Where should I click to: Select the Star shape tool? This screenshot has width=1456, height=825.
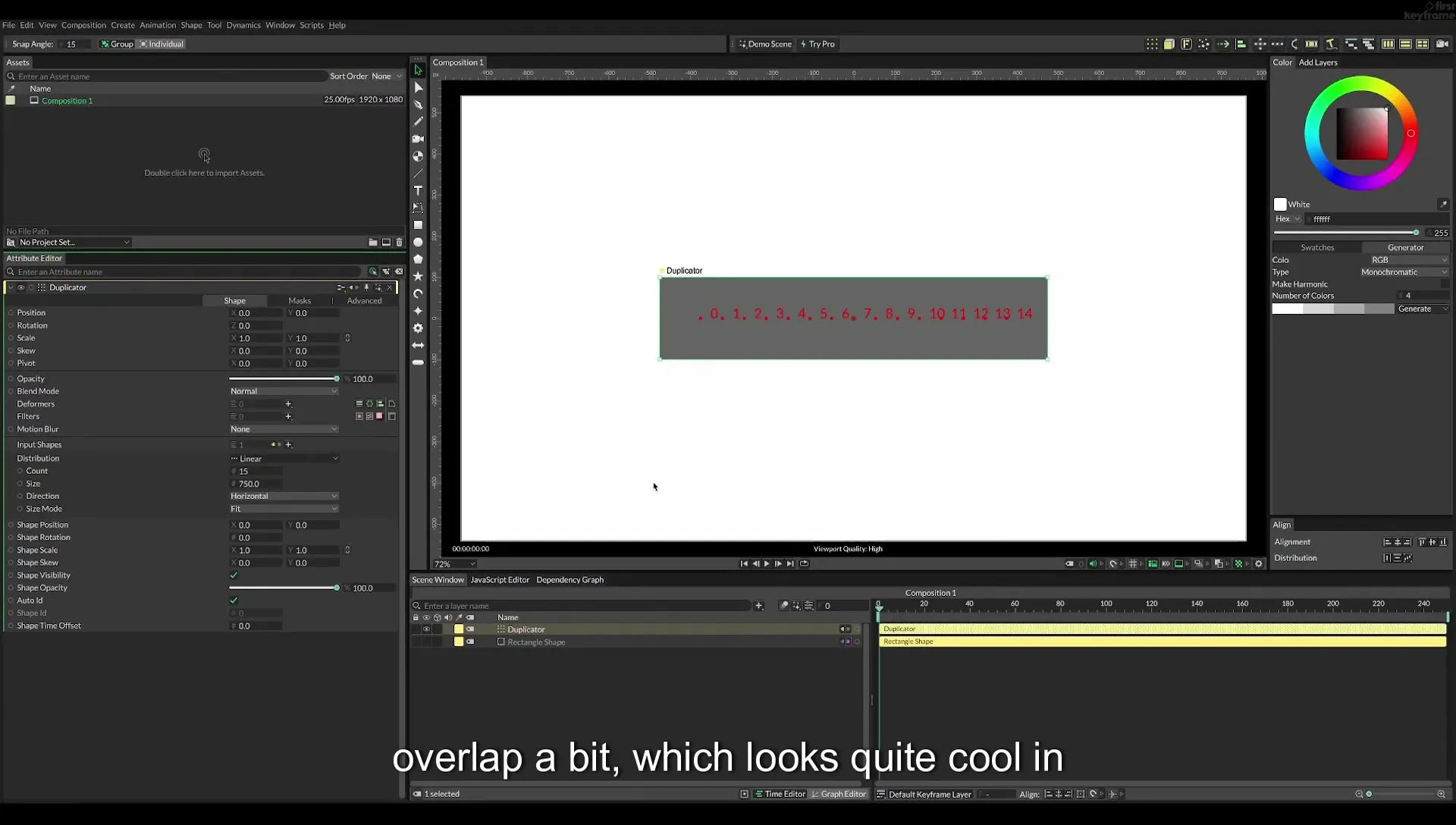point(418,277)
